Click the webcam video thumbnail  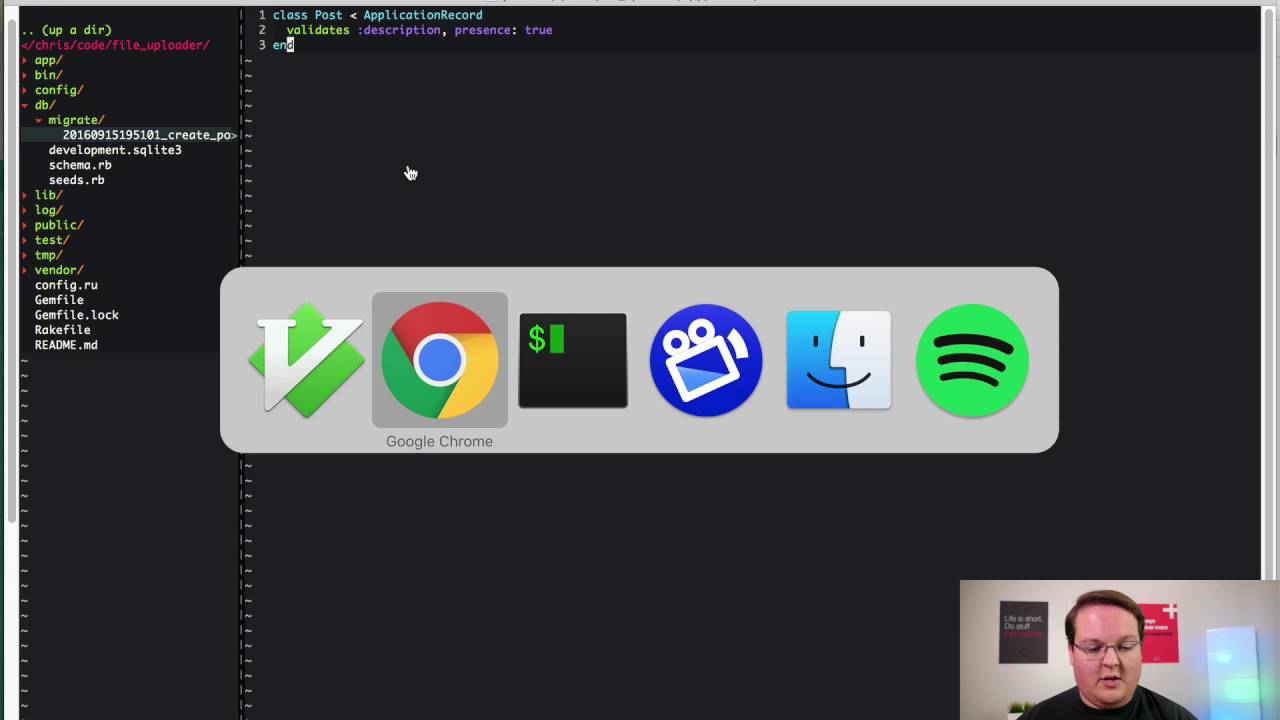pyautogui.click(x=1119, y=650)
